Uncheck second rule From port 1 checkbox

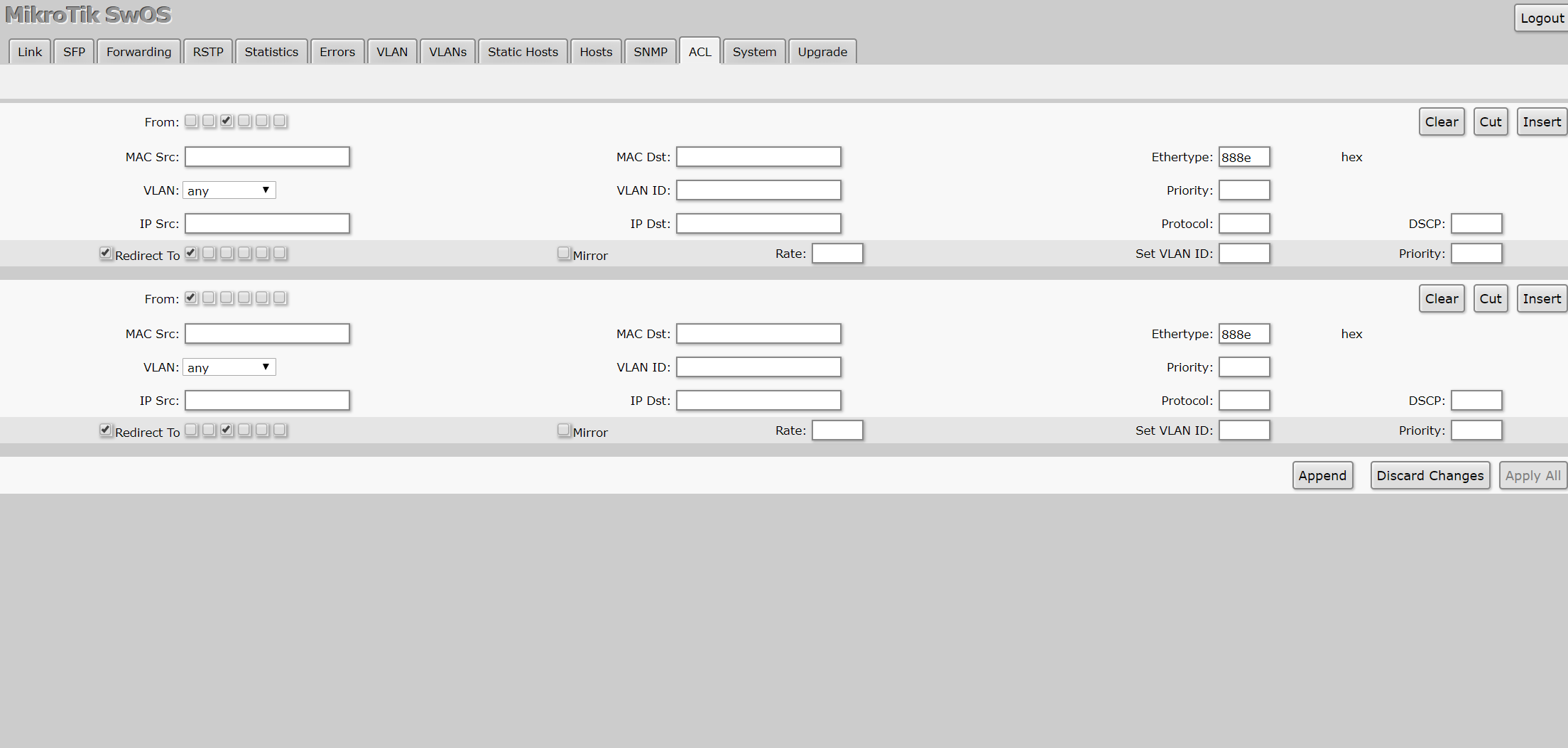(191, 298)
